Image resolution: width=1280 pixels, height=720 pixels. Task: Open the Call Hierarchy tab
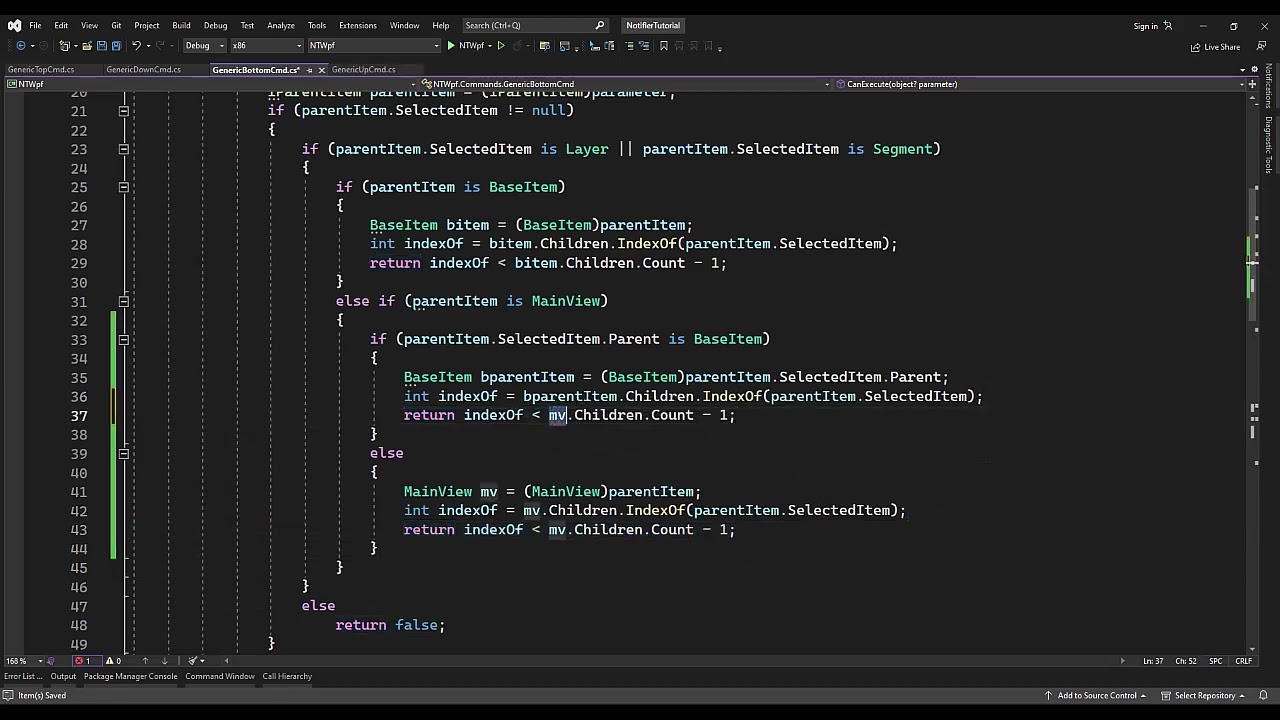[287, 677]
